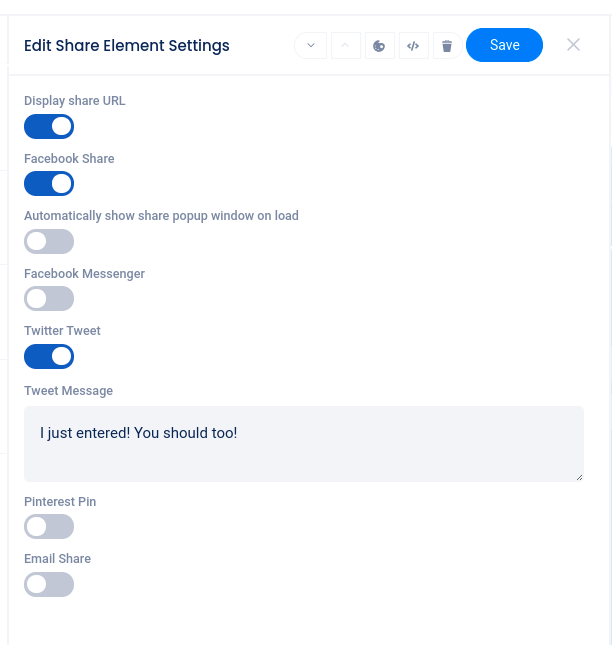Viewport: 612px width, 645px height.
Task: Save the share element settings
Action: point(504,45)
